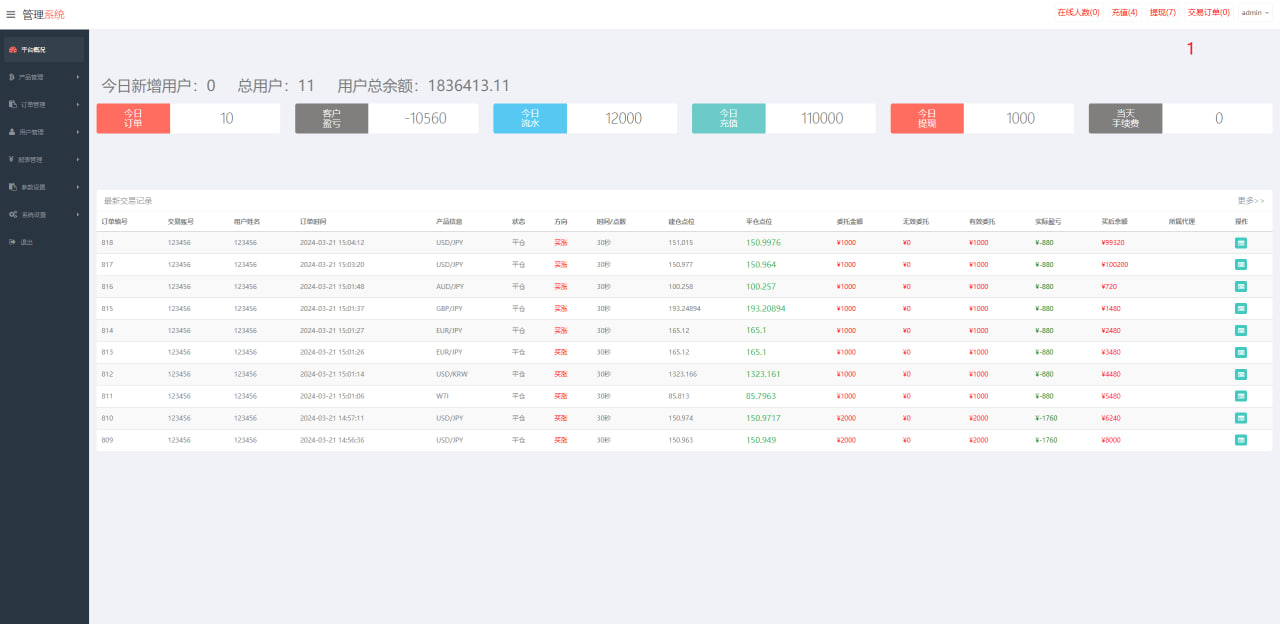Open action icon for order 817
This screenshot has width=1280, height=624.
(1241, 265)
